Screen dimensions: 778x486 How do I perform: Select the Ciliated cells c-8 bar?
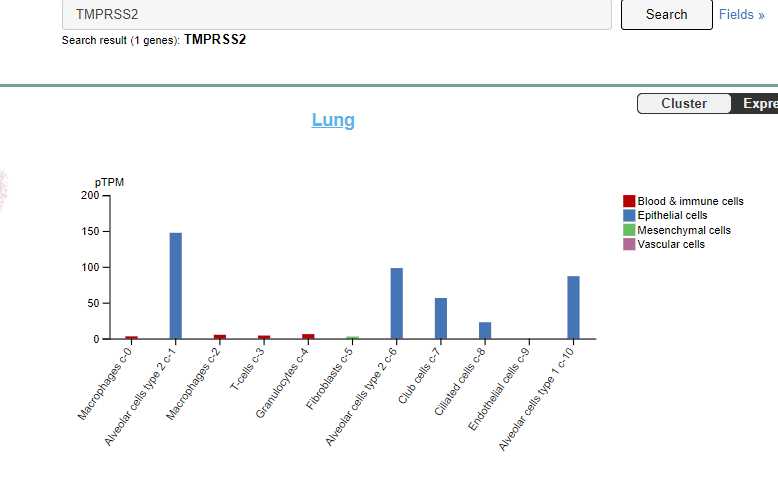(x=485, y=331)
